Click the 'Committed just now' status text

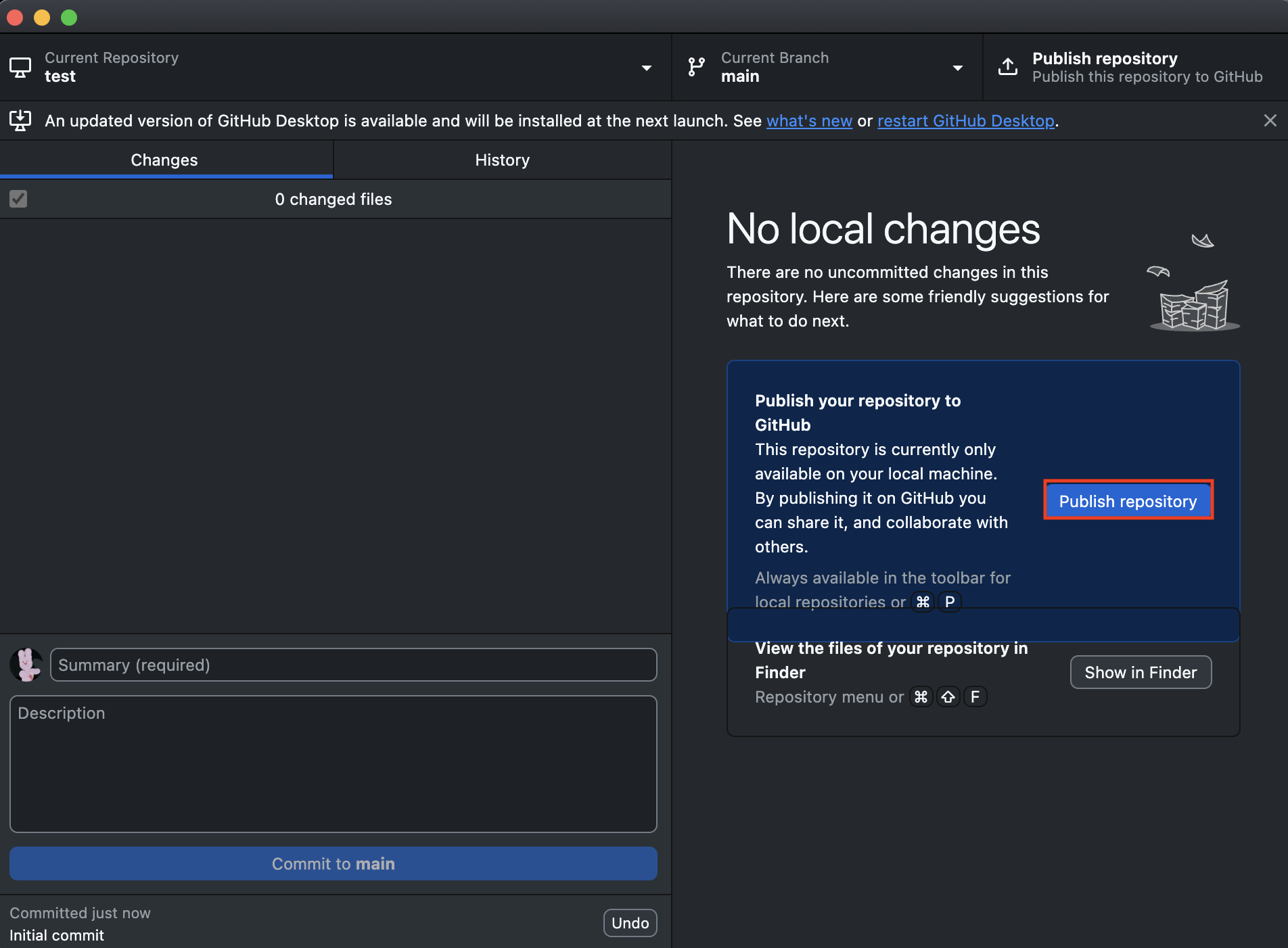(x=80, y=913)
